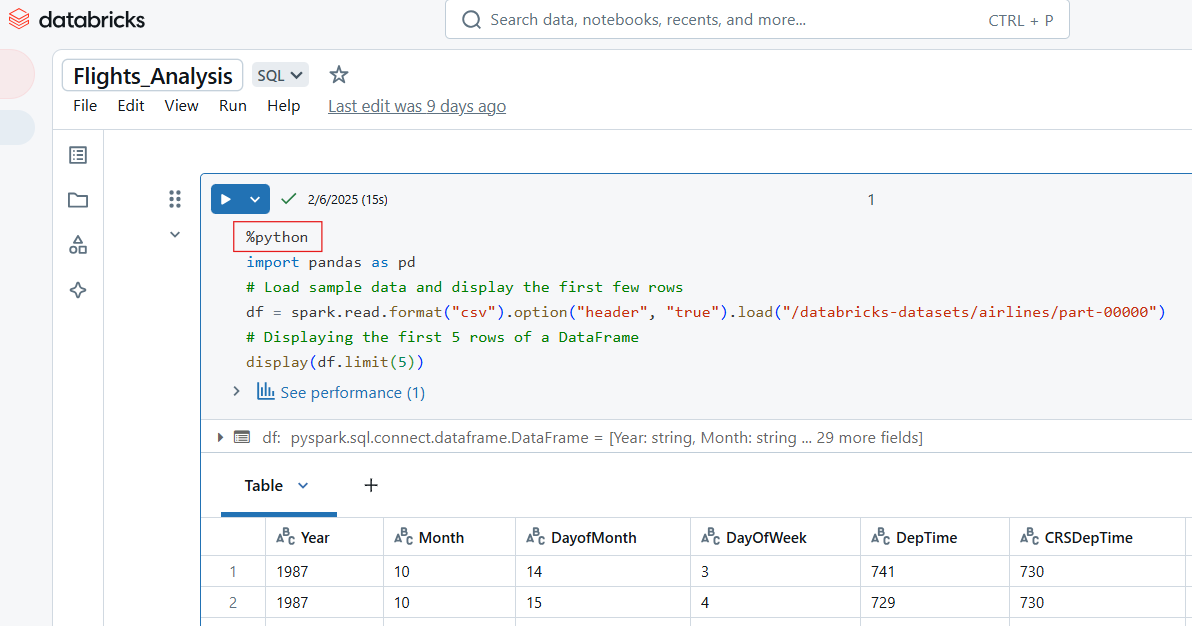Select row number 1
The height and width of the screenshot is (626, 1192).
[x=233, y=571]
